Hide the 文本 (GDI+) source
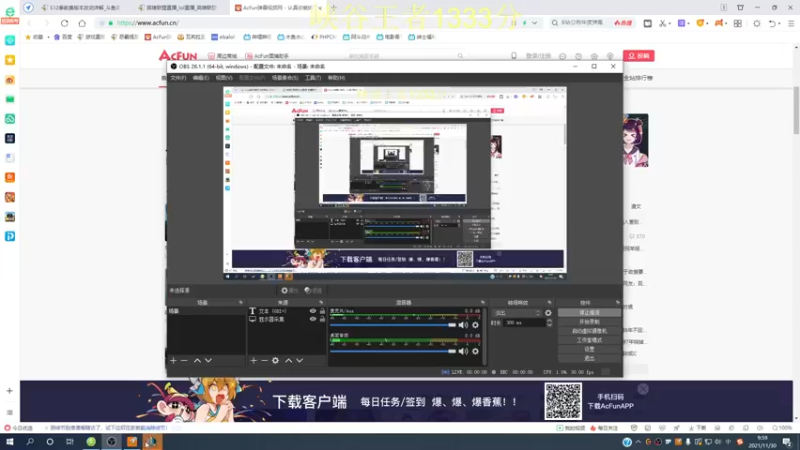 (313, 311)
